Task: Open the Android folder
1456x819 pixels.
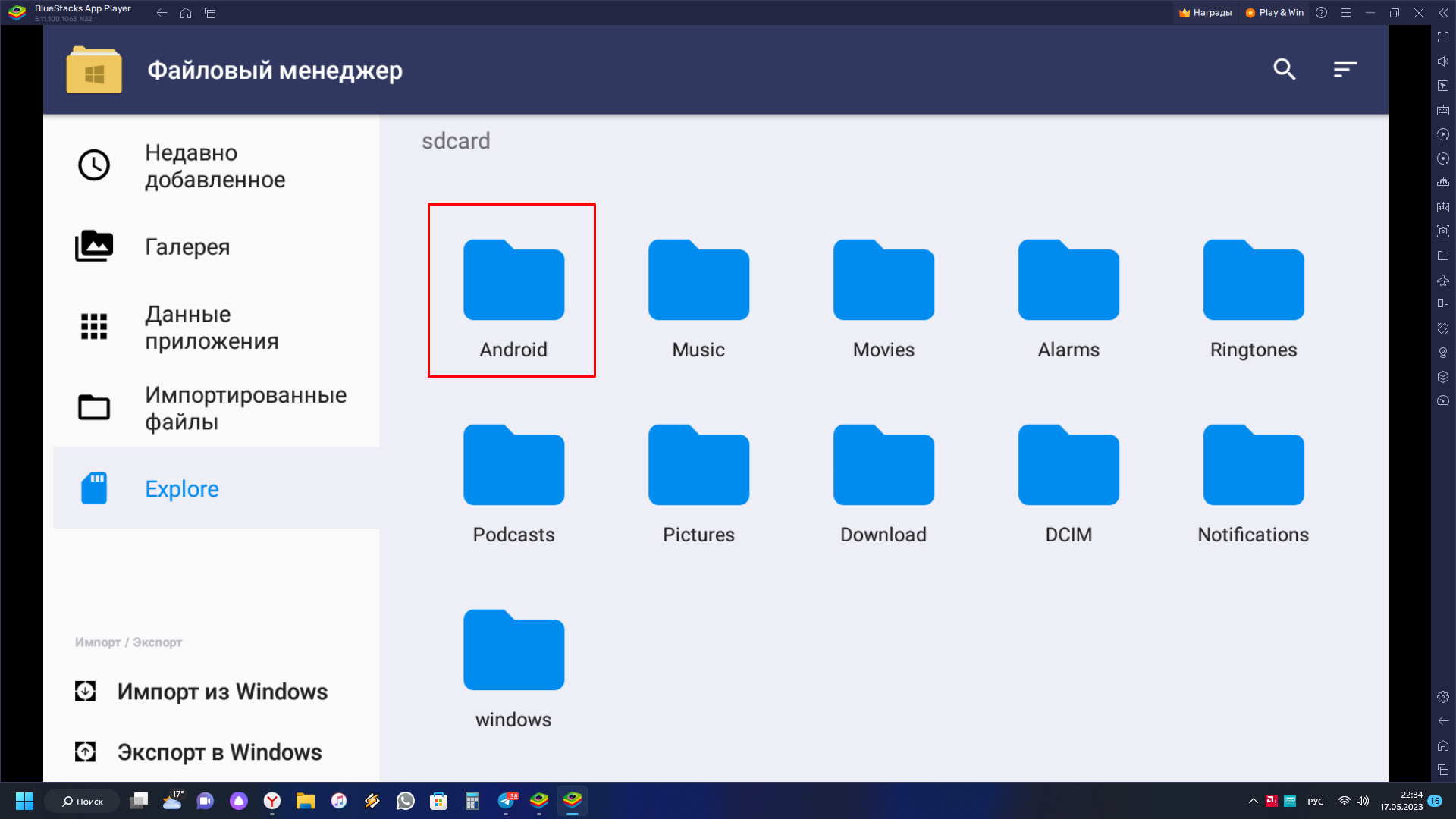Action: point(513,289)
